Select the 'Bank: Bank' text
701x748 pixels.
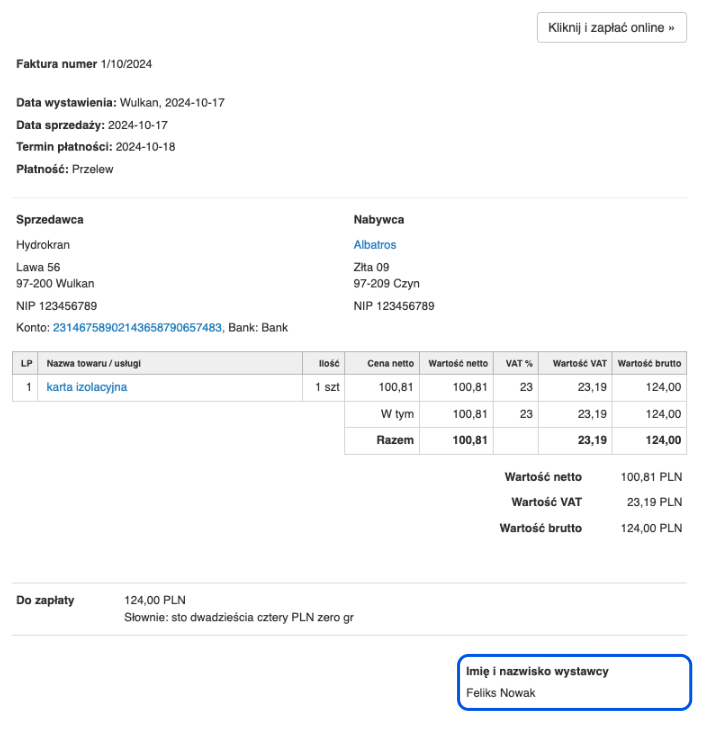pyautogui.click(x=258, y=328)
